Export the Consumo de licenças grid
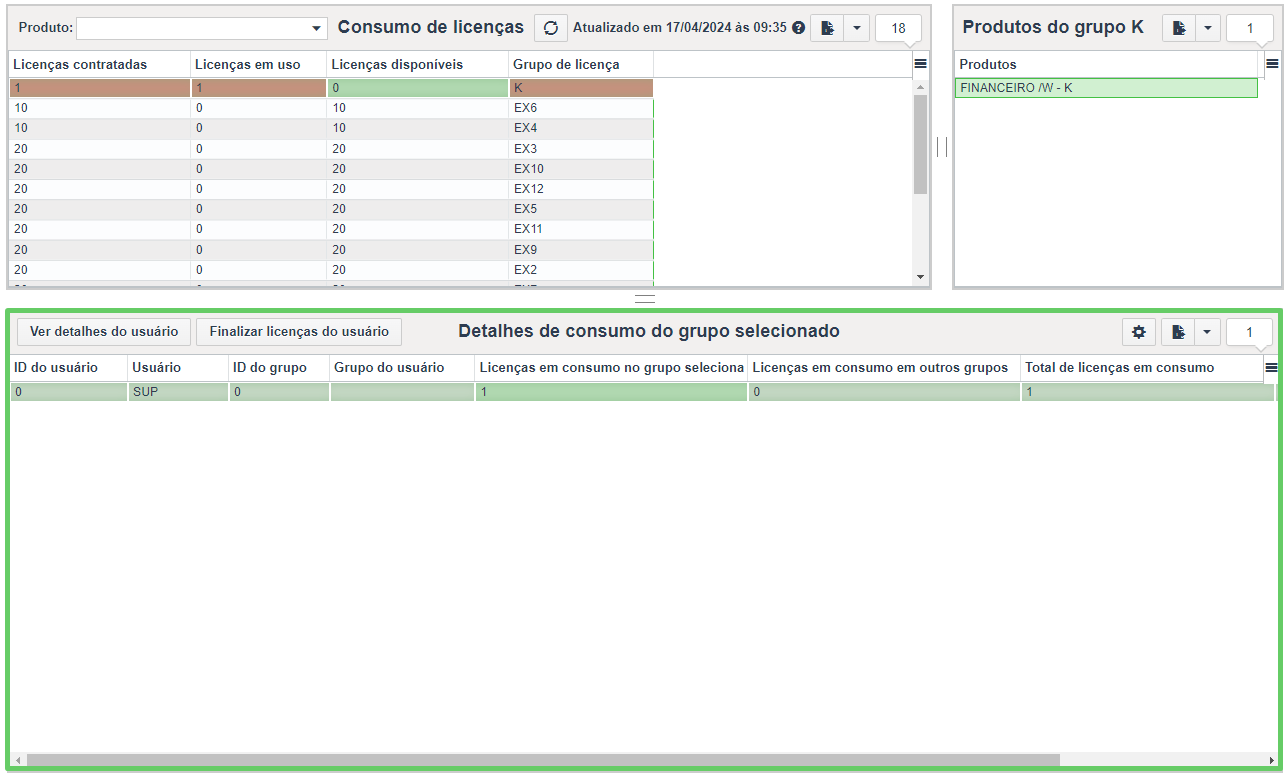1287x776 pixels. (827, 28)
